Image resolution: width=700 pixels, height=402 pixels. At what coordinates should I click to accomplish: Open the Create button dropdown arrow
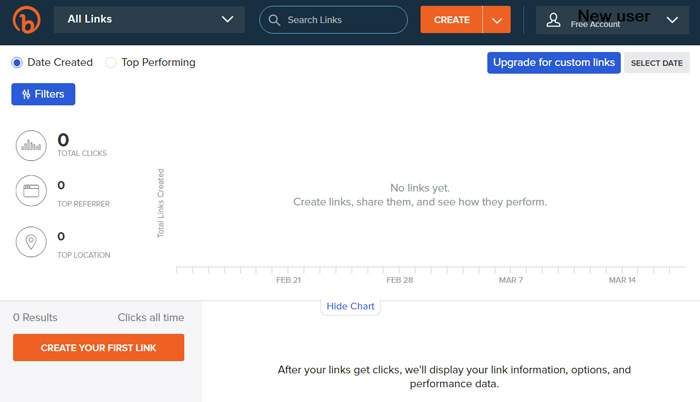pos(496,20)
